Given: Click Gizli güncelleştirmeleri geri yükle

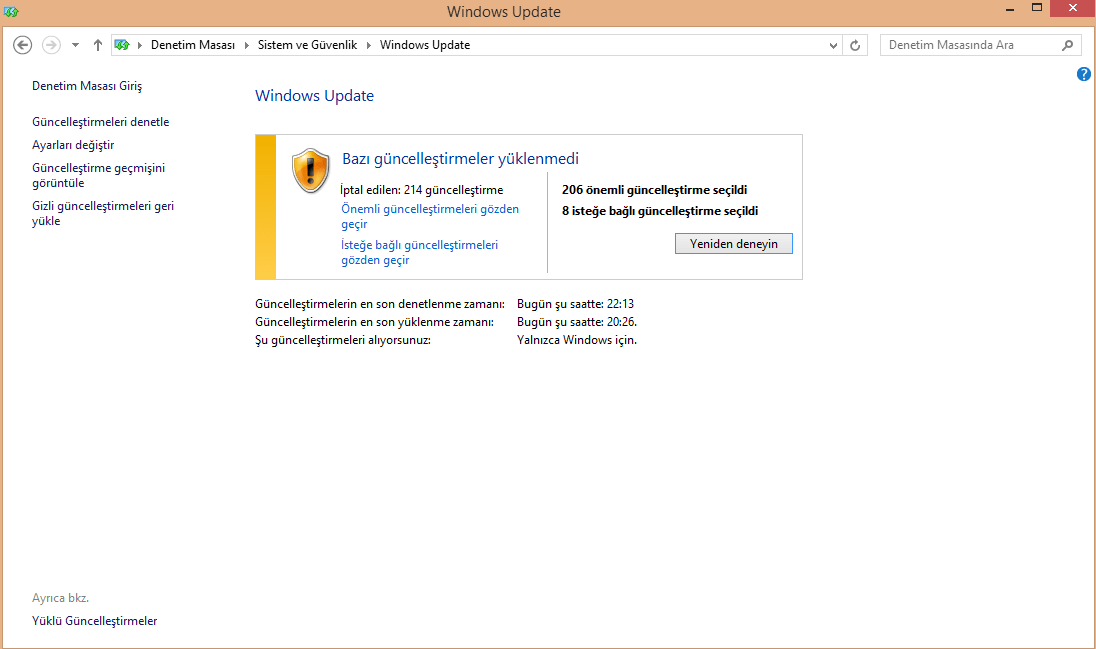Looking at the screenshot, I should (x=103, y=213).
